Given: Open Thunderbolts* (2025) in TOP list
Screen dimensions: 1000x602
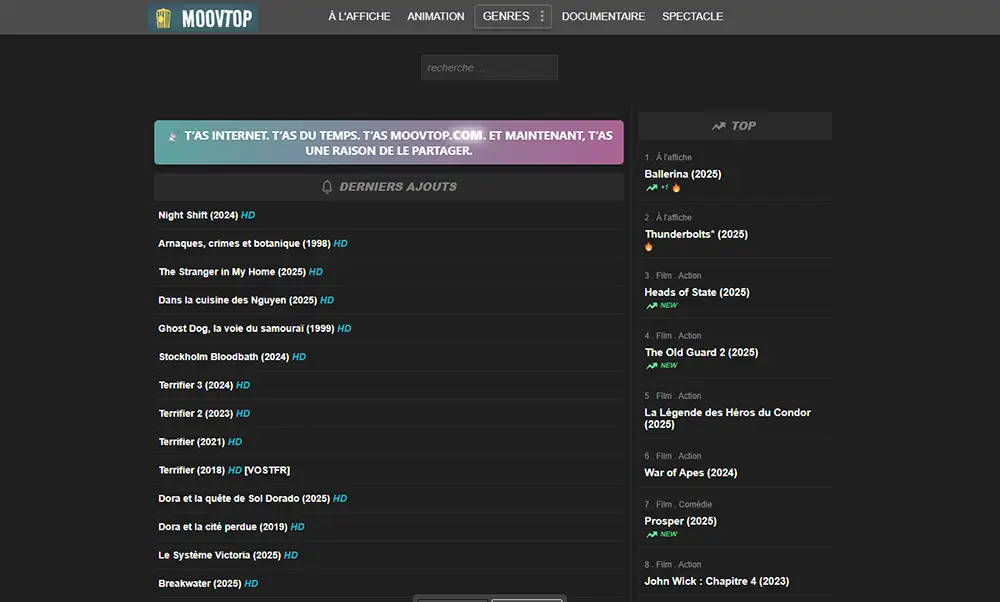Looking at the screenshot, I should (x=696, y=234).
